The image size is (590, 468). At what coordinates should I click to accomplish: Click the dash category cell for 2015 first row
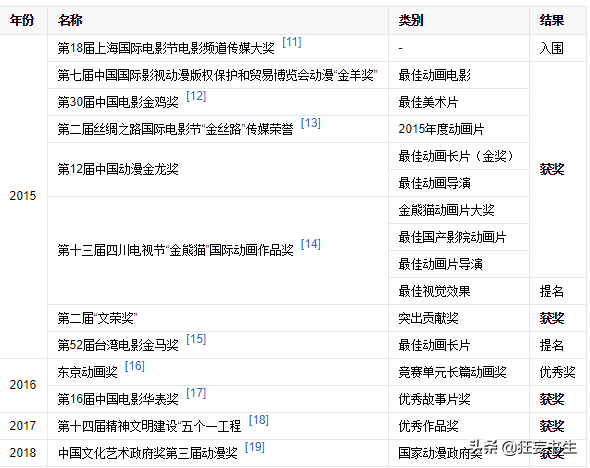coord(459,48)
